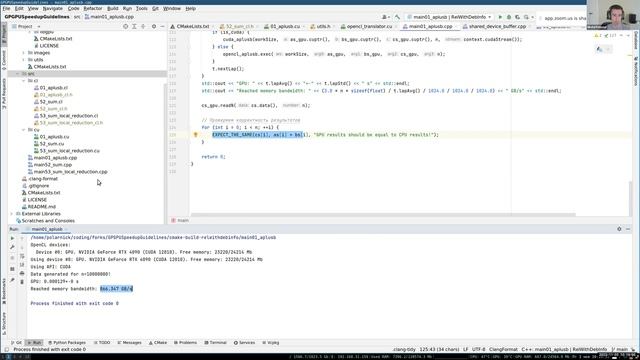Open the TODO tool window button
The width and height of the screenshot is (640, 360).
[x=102, y=343]
